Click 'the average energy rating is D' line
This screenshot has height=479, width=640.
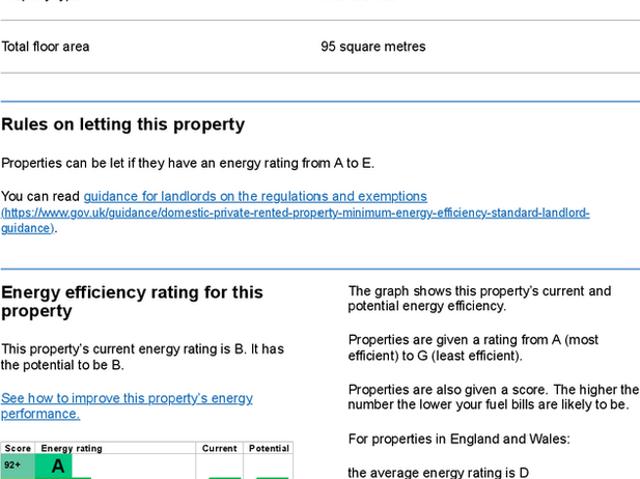point(438,472)
